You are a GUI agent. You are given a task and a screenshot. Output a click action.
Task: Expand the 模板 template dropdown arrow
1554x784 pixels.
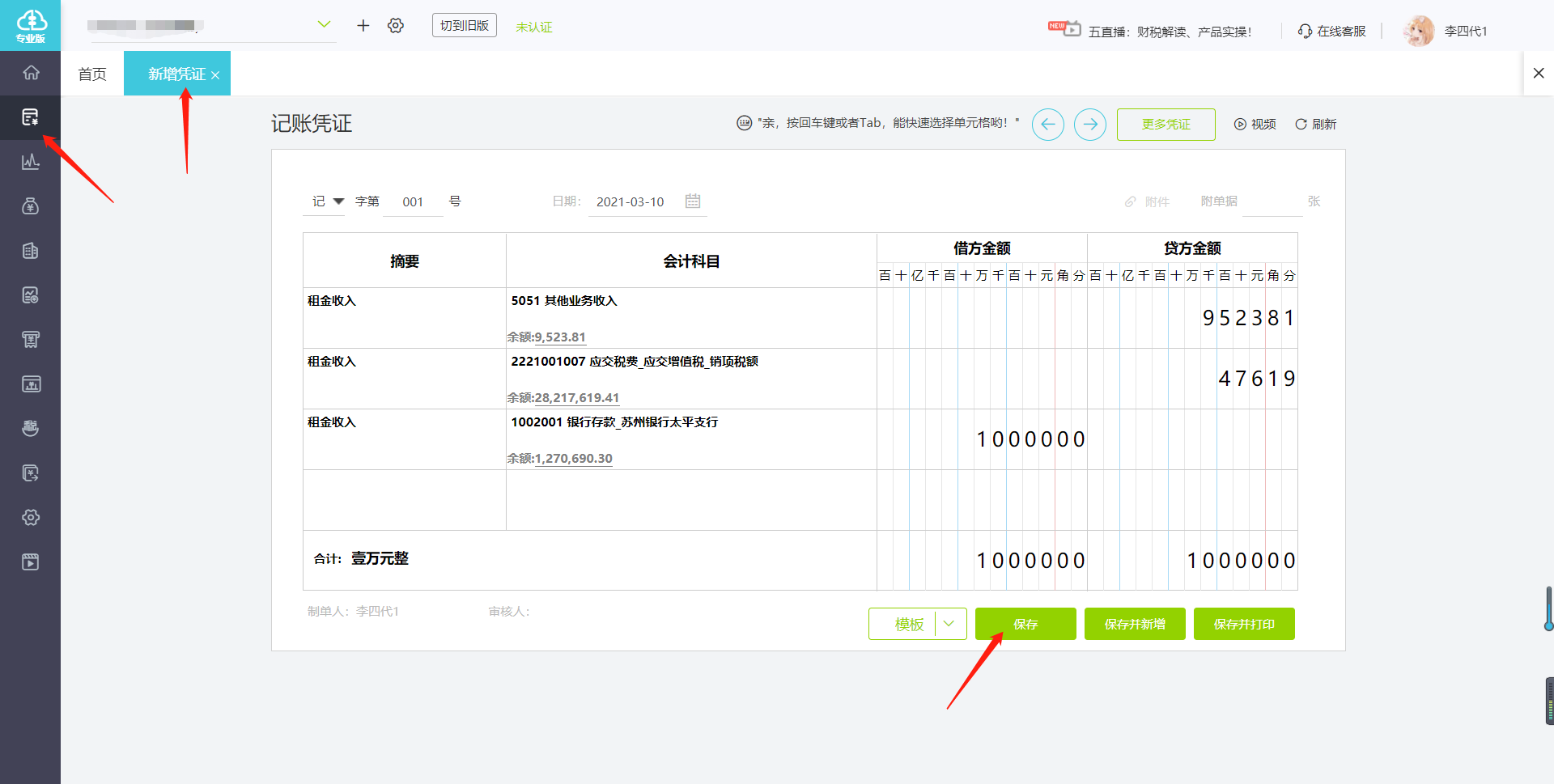(x=949, y=624)
